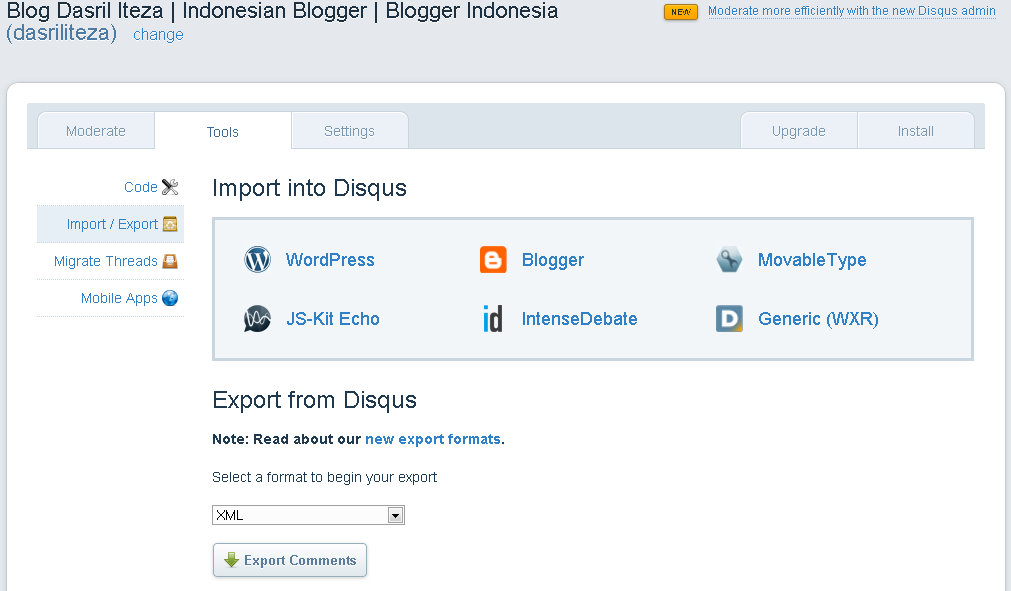Select the WordPress import icon
Image resolution: width=1011 pixels, height=591 pixels.
(x=257, y=259)
